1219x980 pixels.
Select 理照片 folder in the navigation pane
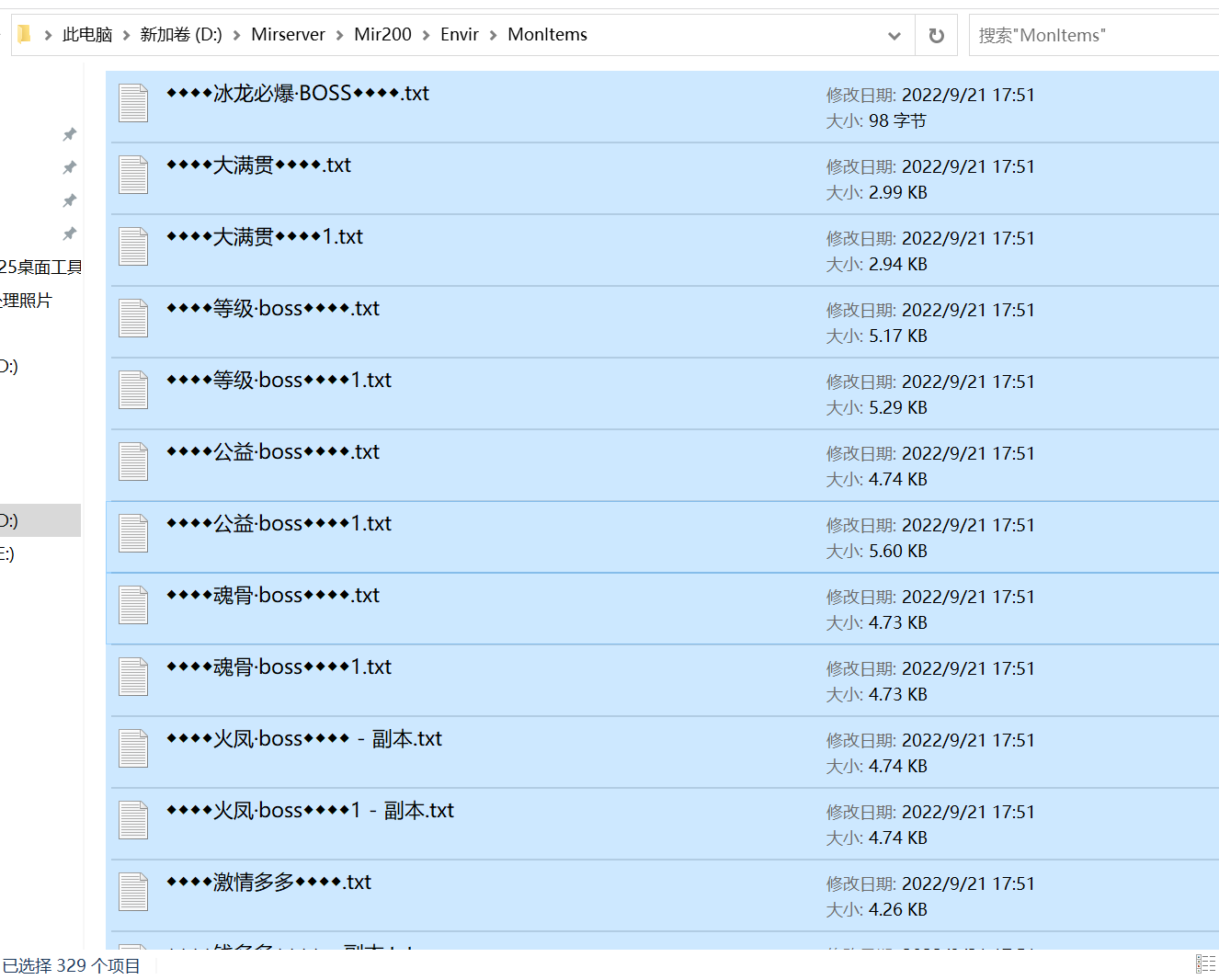(x=27, y=301)
